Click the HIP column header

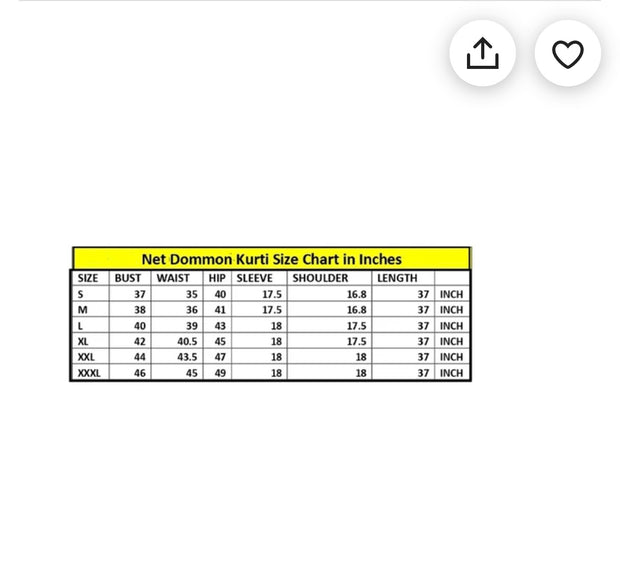[217, 278]
